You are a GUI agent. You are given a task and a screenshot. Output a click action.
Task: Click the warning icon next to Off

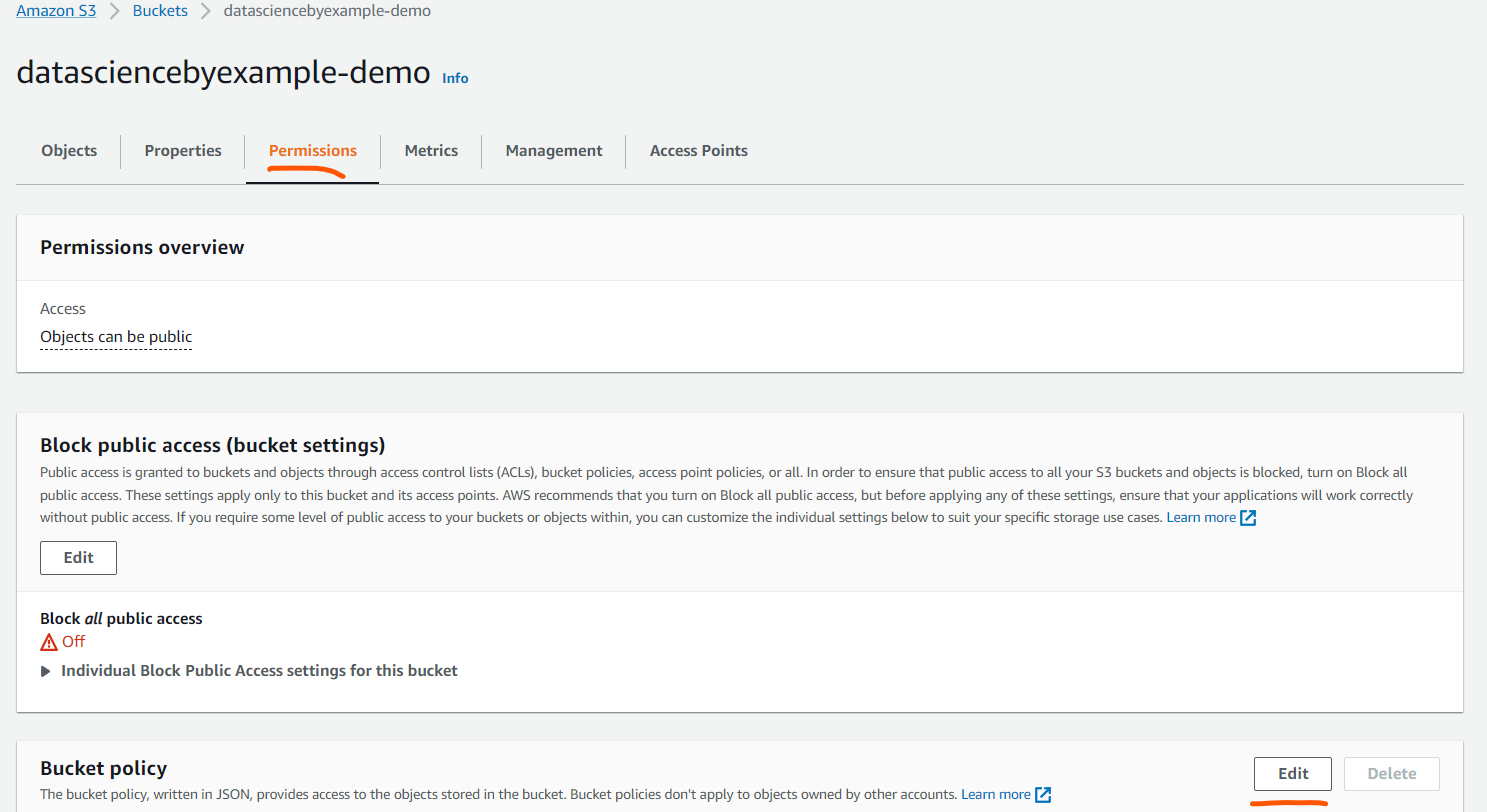coord(49,642)
